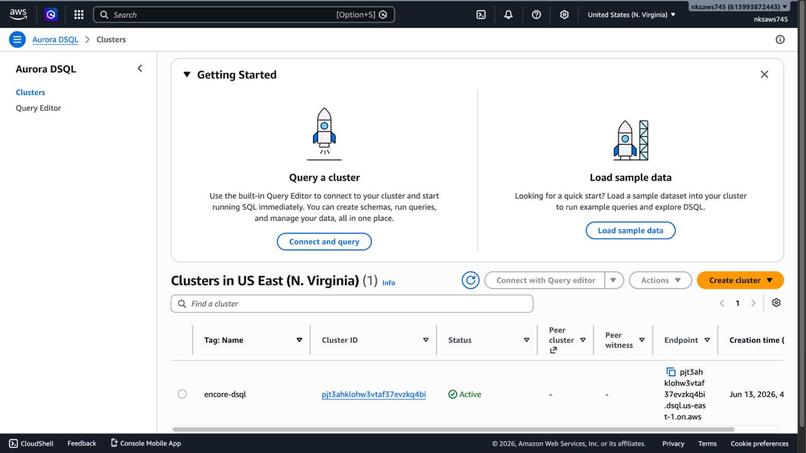
Task: Click the Load sample data button
Action: [x=630, y=230]
